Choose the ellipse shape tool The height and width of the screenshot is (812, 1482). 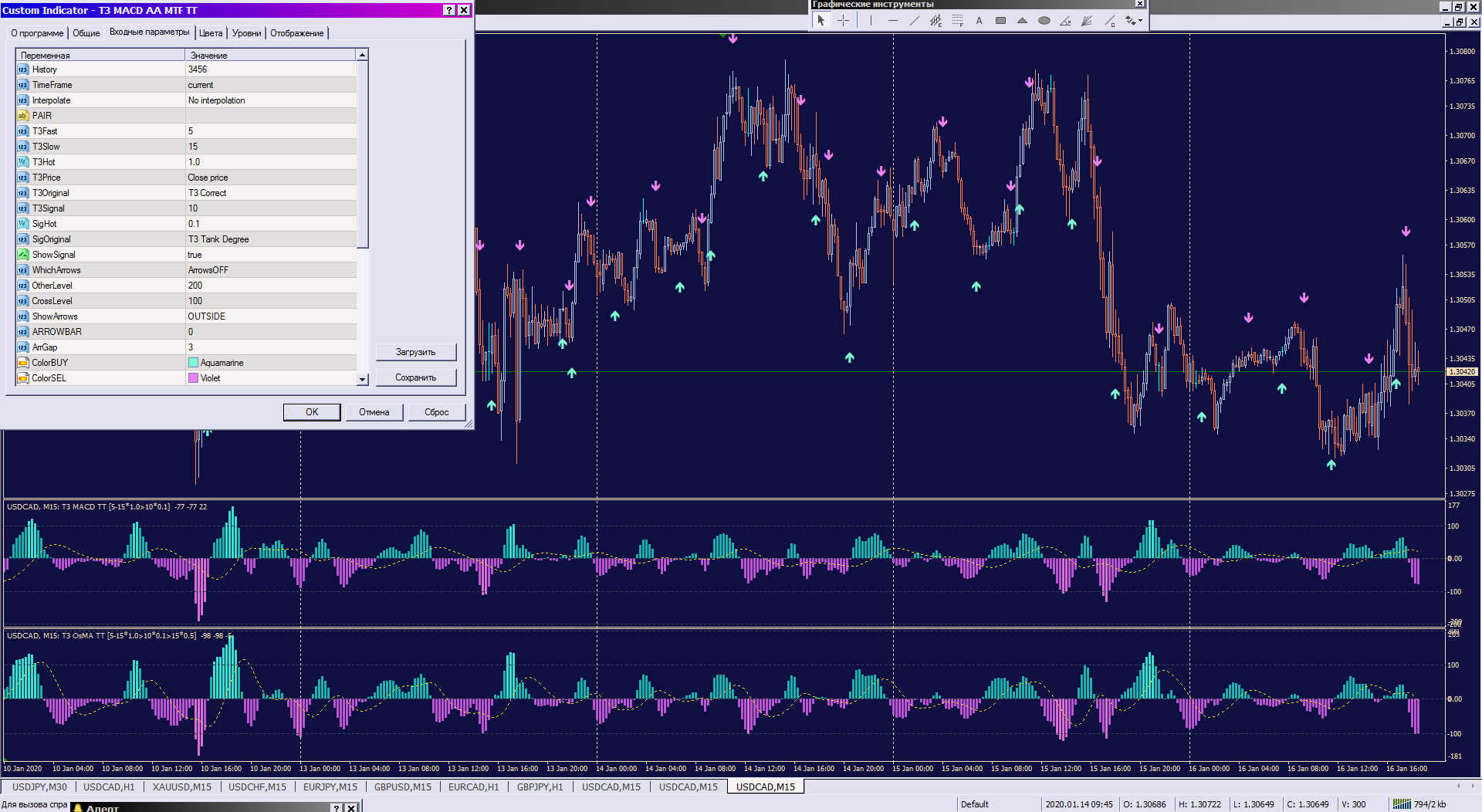tap(1044, 21)
